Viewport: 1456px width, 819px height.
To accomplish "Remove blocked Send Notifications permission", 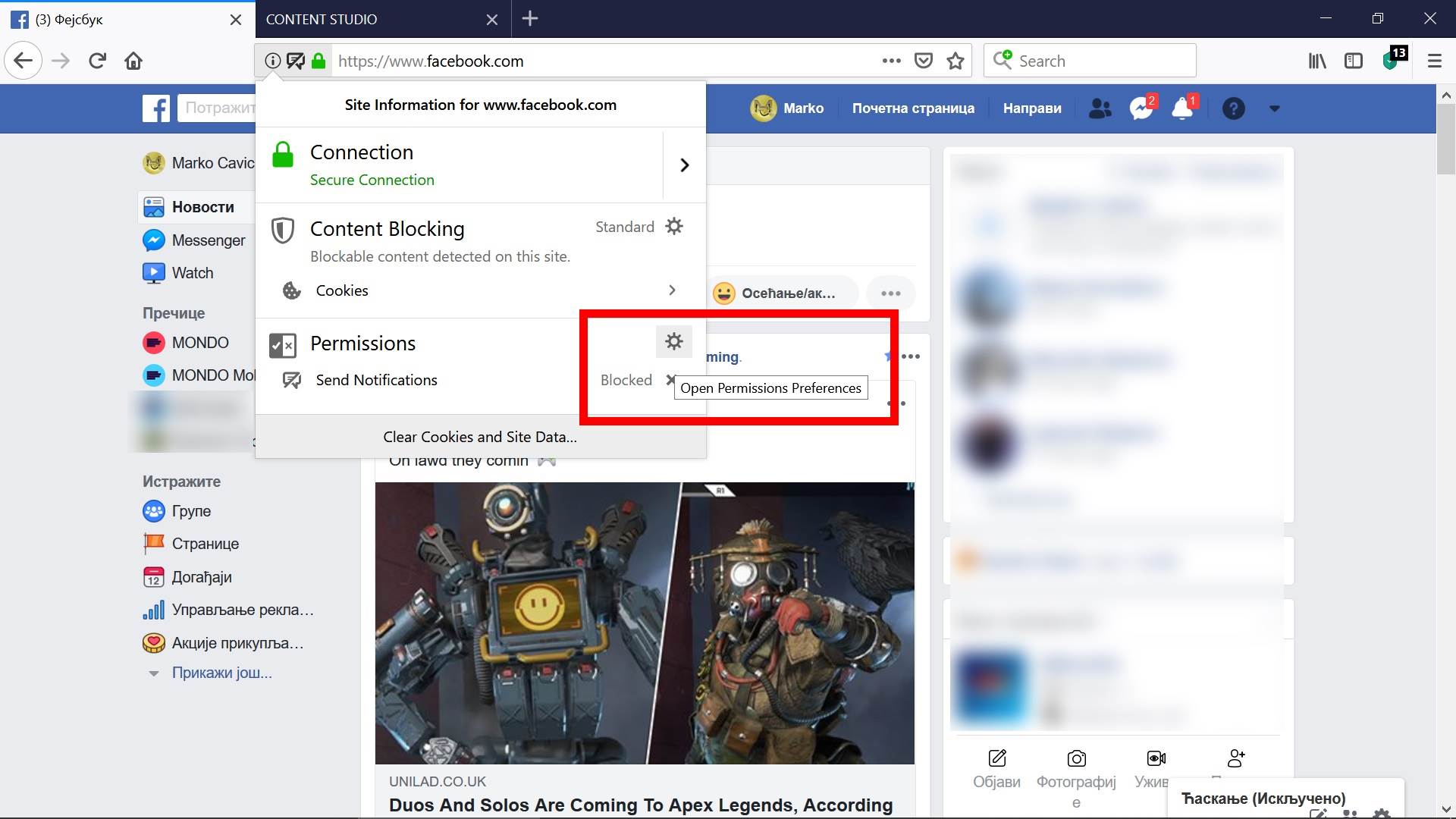I will tap(670, 379).
